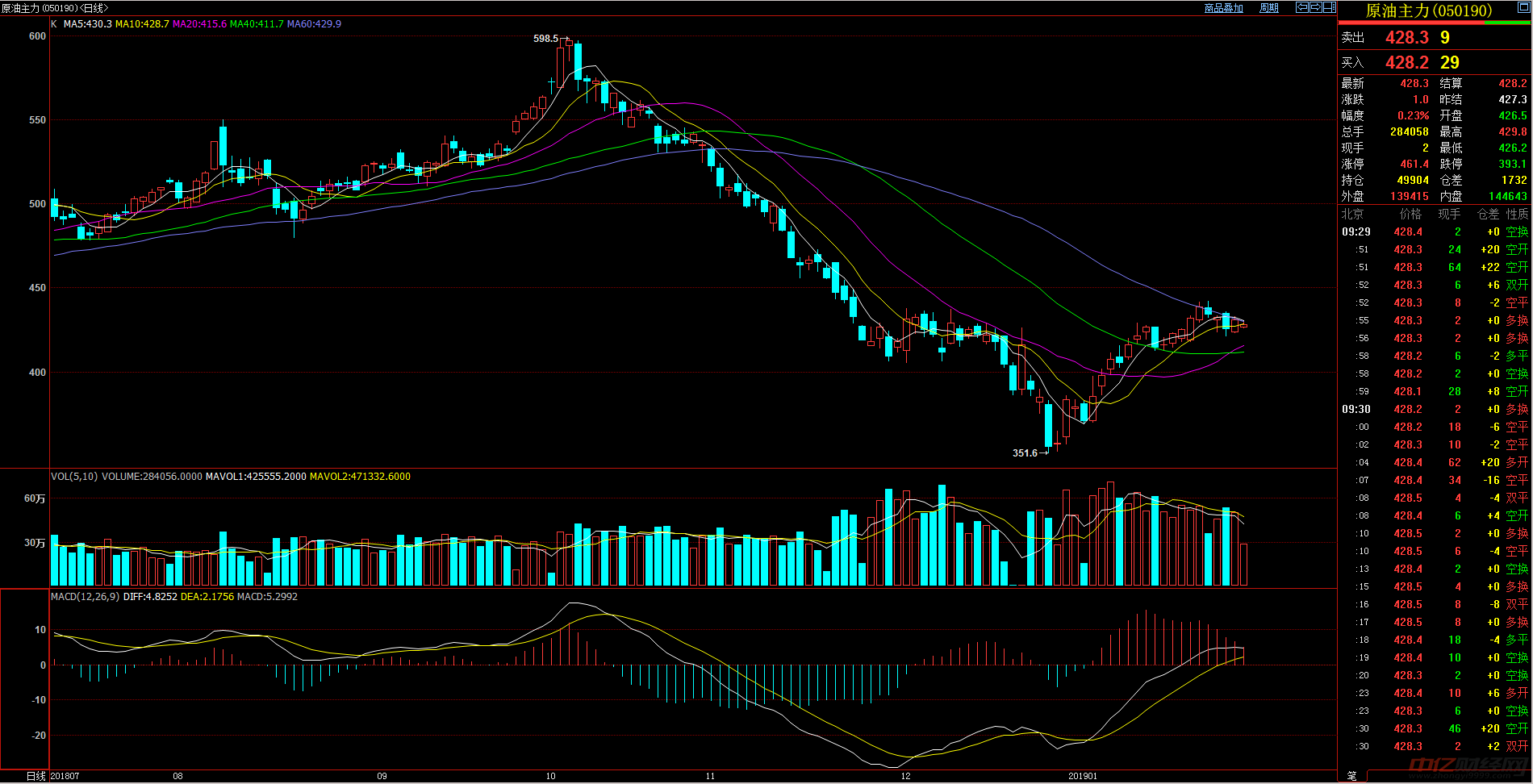Open the 商品叠加 overlay link

pos(1223,8)
